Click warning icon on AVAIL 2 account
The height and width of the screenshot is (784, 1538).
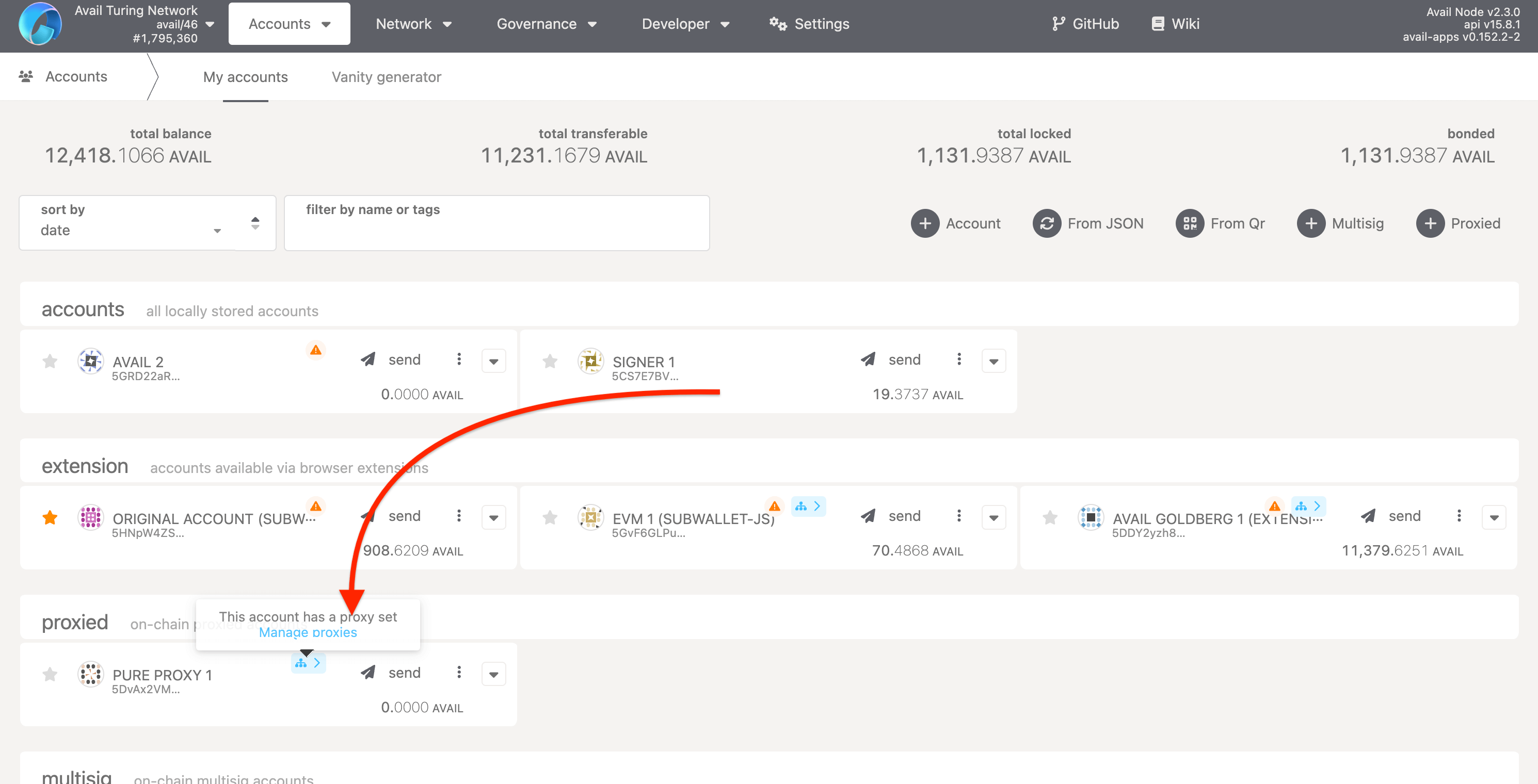click(x=315, y=350)
